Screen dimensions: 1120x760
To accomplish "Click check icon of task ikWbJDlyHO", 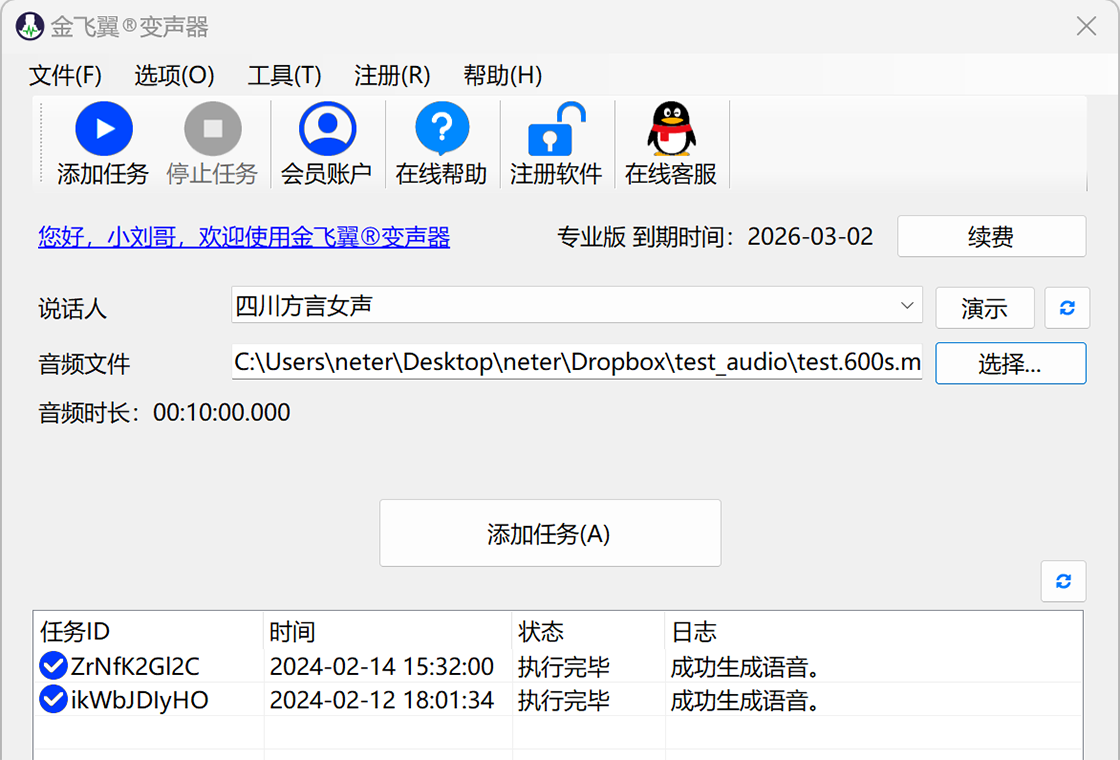I will (x=53, y=699).
